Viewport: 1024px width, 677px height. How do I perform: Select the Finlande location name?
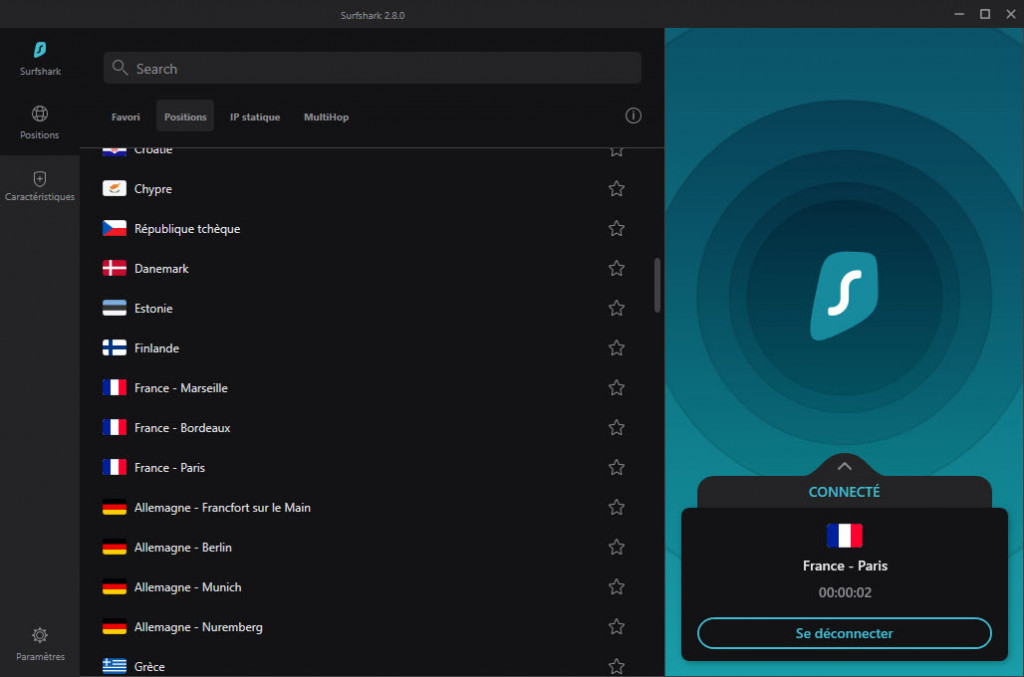[x=157, y=348]
